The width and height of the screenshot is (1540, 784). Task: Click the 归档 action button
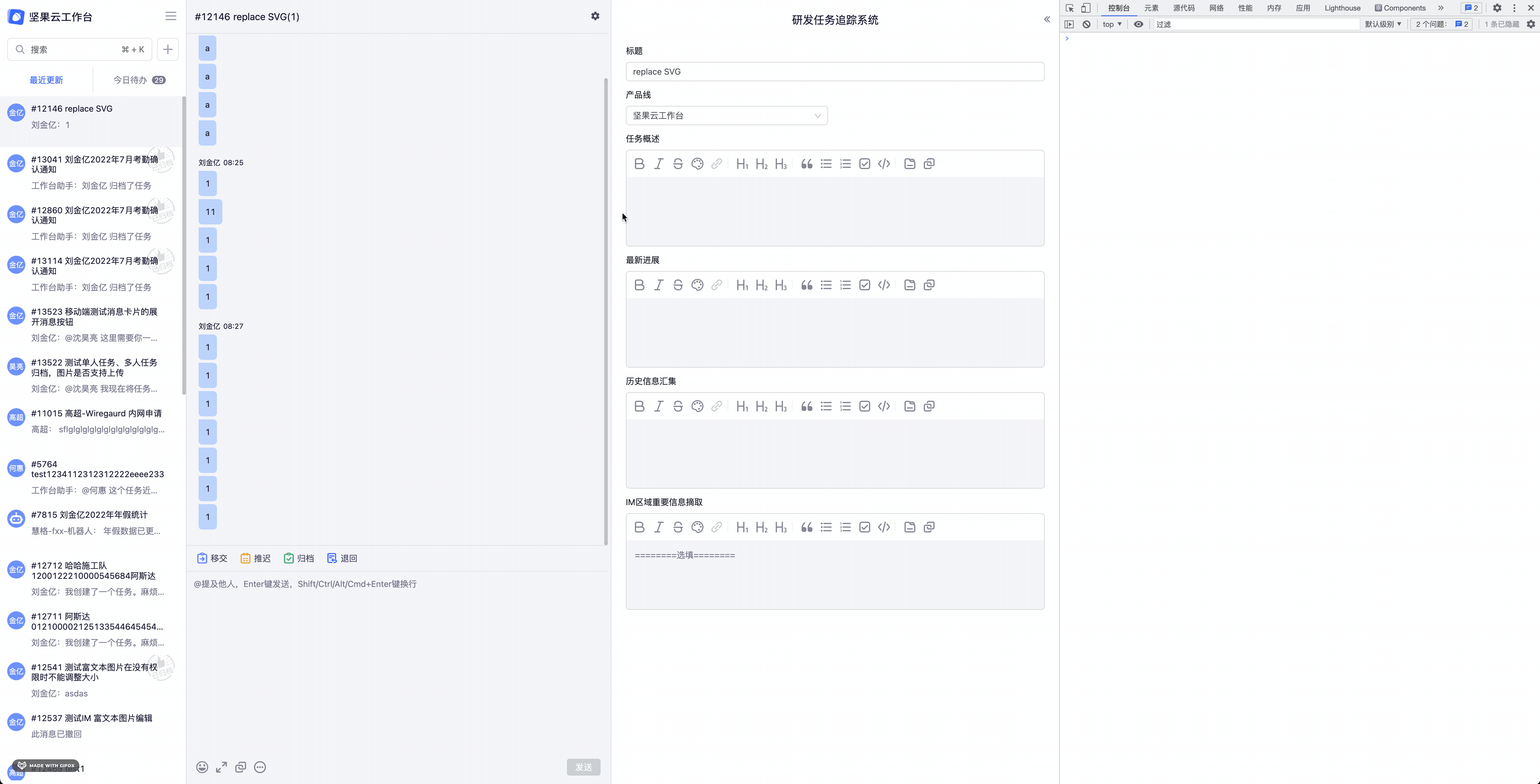tap(299, 558)
